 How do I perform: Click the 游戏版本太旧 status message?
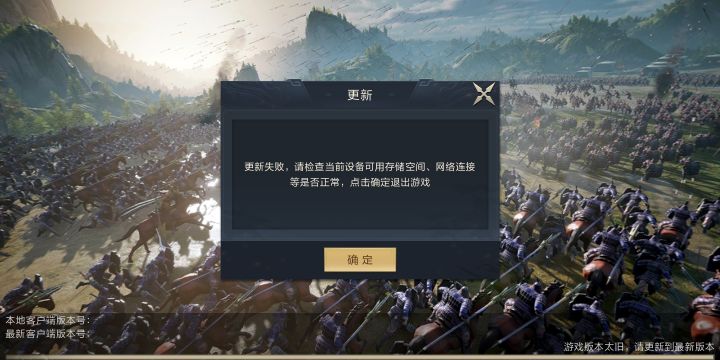[639, 347]
